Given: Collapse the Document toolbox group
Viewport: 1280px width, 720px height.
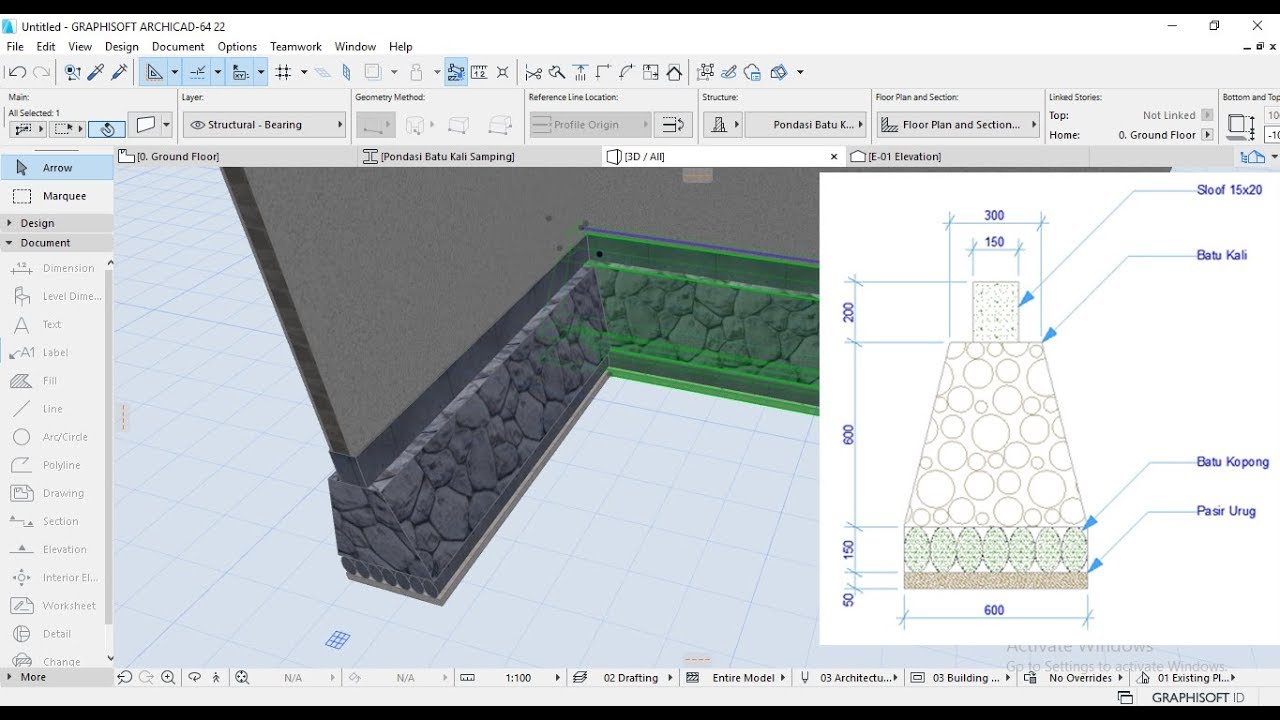Looking at the screenshot, I should coord(57,243).
